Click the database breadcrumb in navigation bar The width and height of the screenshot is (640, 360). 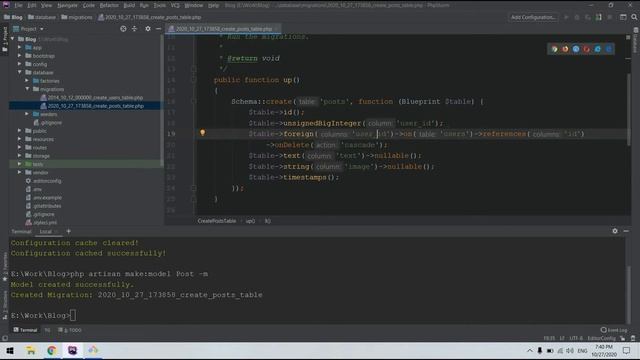coord(42,17)
